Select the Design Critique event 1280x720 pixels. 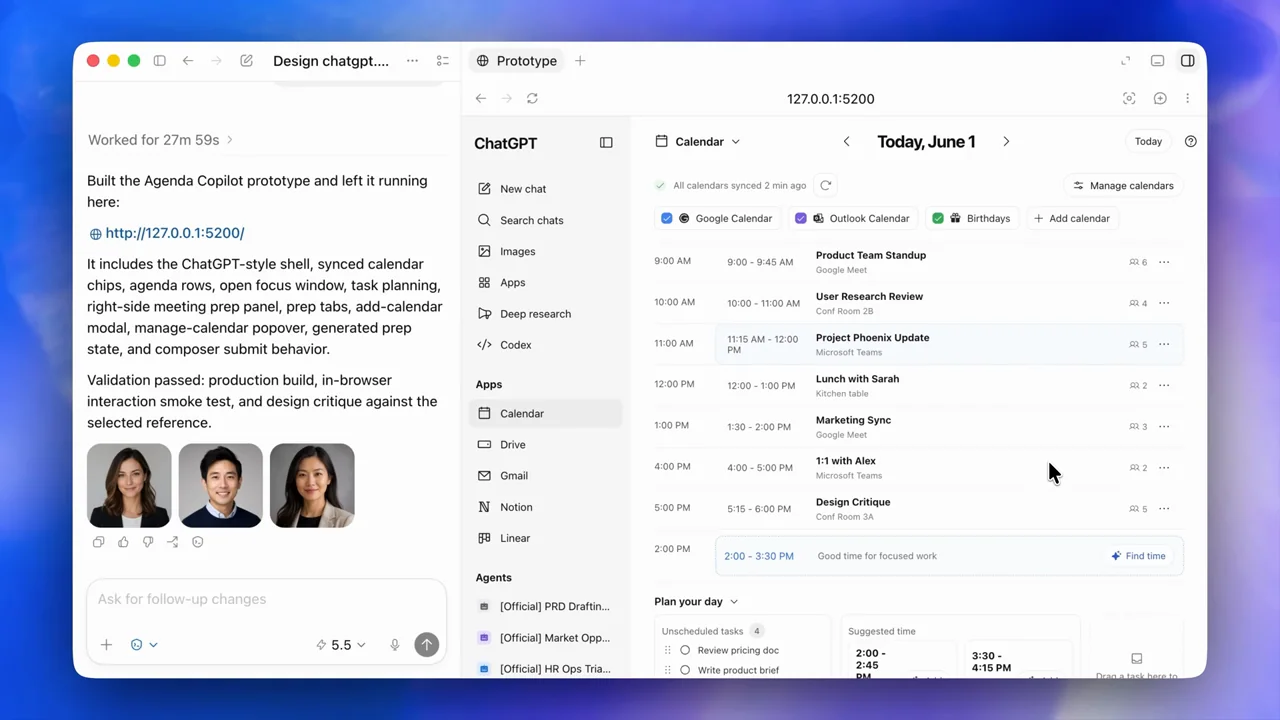[x=949, y=509]
